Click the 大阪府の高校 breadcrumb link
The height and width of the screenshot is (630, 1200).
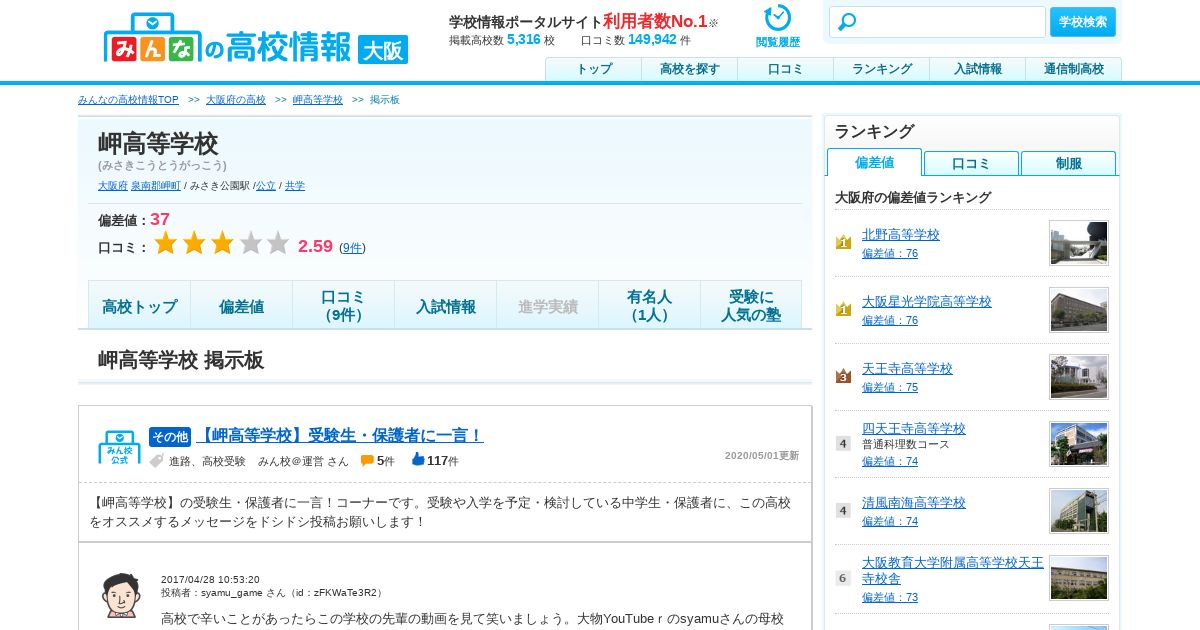236,100
